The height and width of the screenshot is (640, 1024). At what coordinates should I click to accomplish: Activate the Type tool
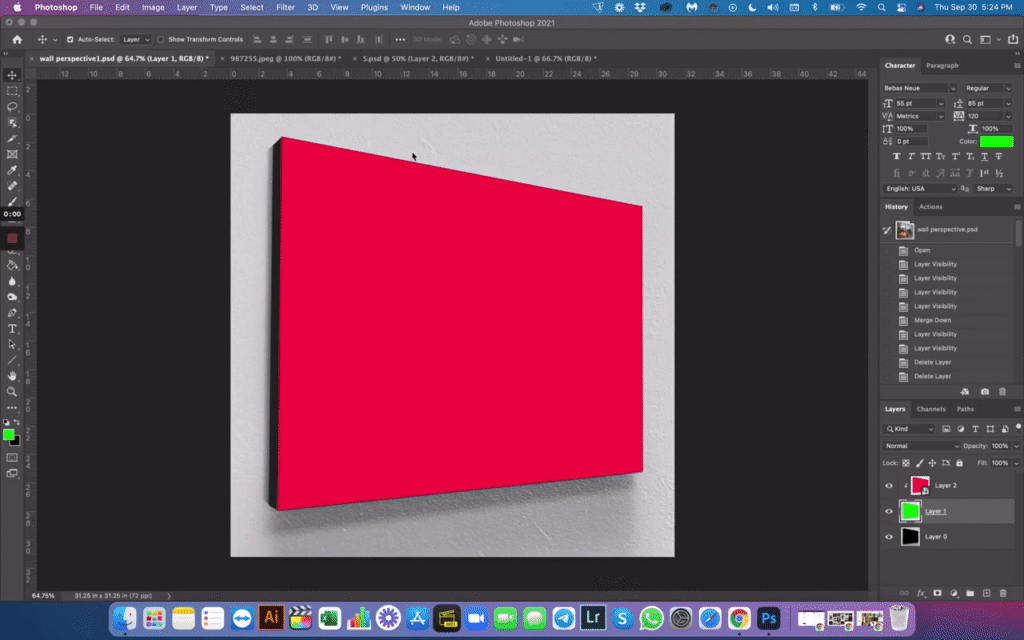click(x=12, y=328)
